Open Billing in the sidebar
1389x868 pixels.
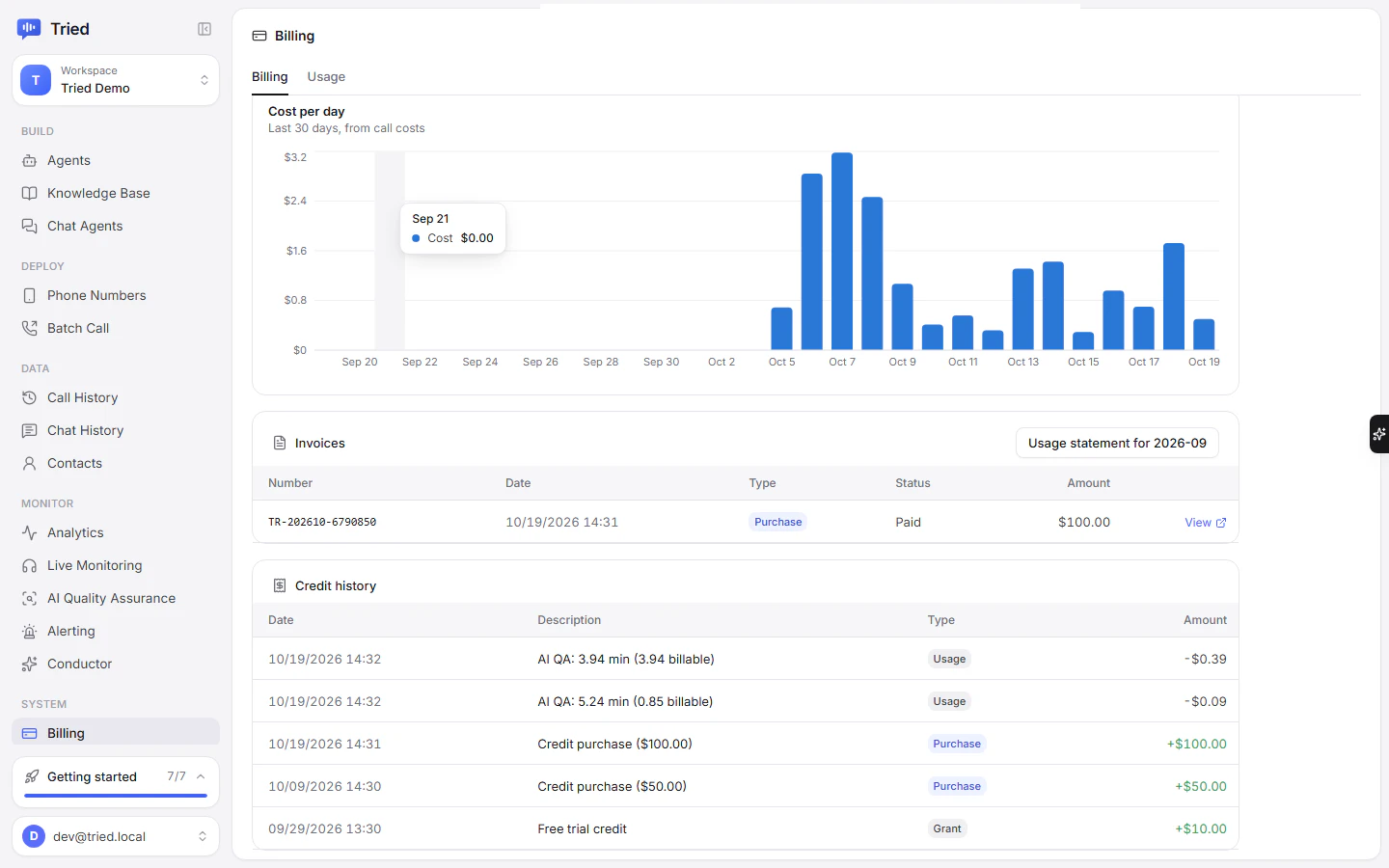(x=116, y=733)
